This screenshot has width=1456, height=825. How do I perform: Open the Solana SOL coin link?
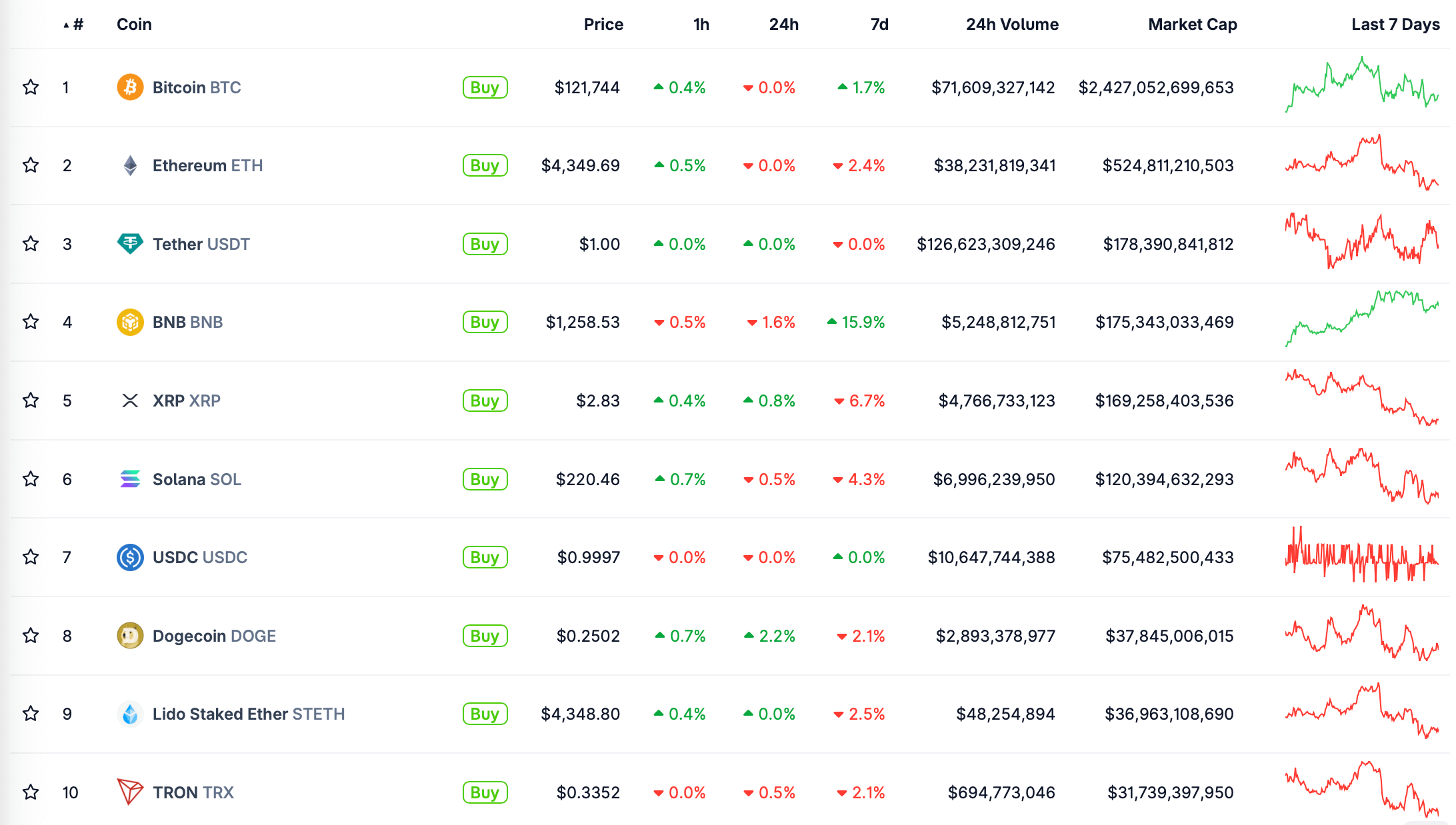pyautogui.click(x=197, y=479)
